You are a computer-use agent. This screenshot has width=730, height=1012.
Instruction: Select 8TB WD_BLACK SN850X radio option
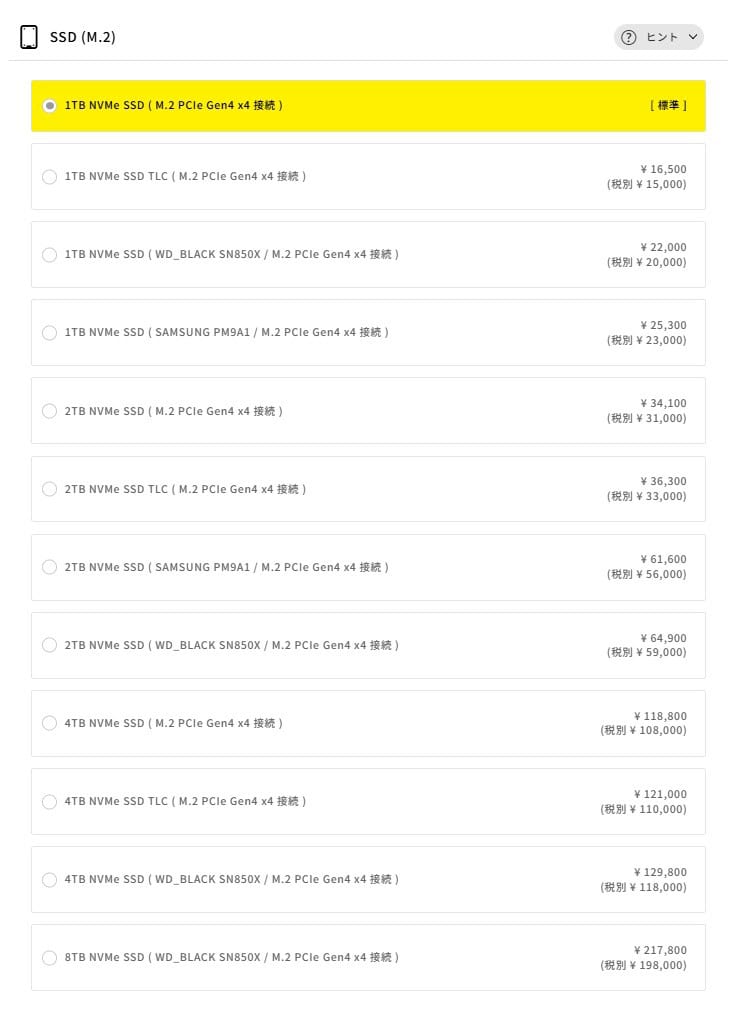[x=50, y=958]
